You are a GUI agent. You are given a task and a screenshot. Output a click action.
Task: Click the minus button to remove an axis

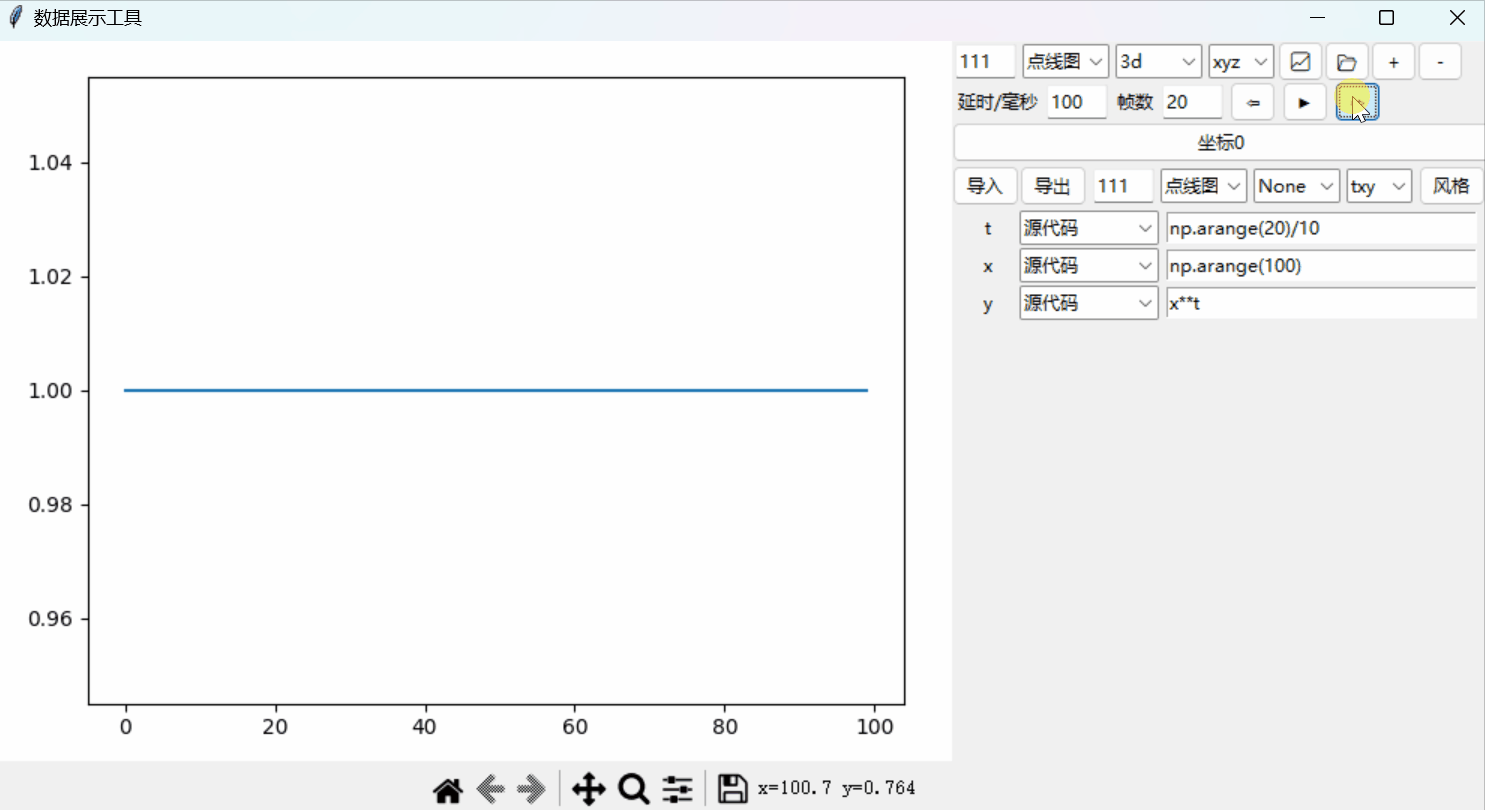[x=1440, y=62]
